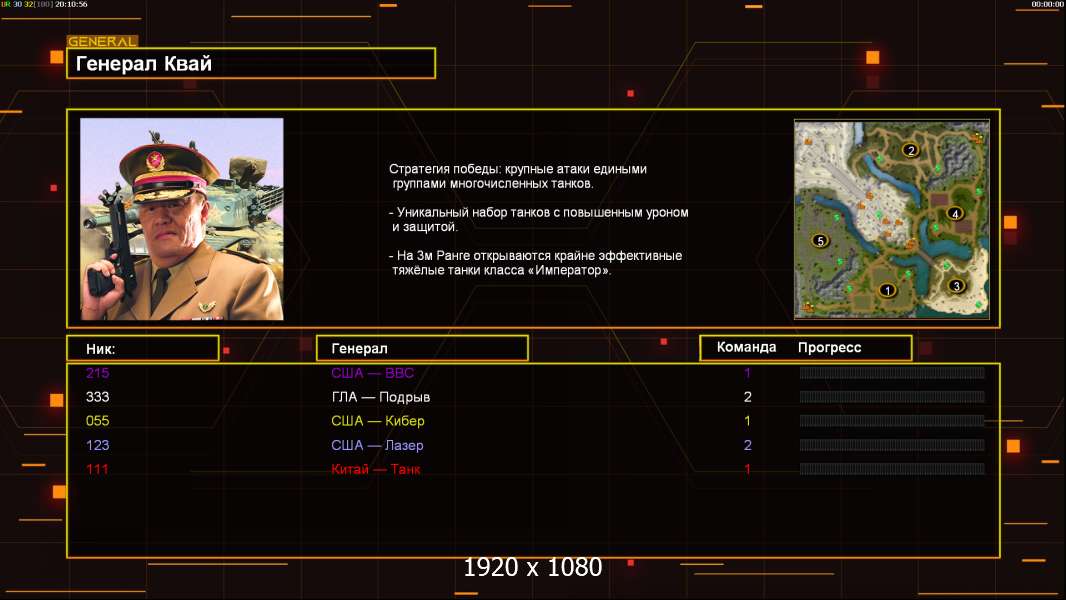The height and width of the screenshot is (600, 1066).
Task: Click the orange GENERAL label tag
Action: pyautogui.click(x=102, y=42)
